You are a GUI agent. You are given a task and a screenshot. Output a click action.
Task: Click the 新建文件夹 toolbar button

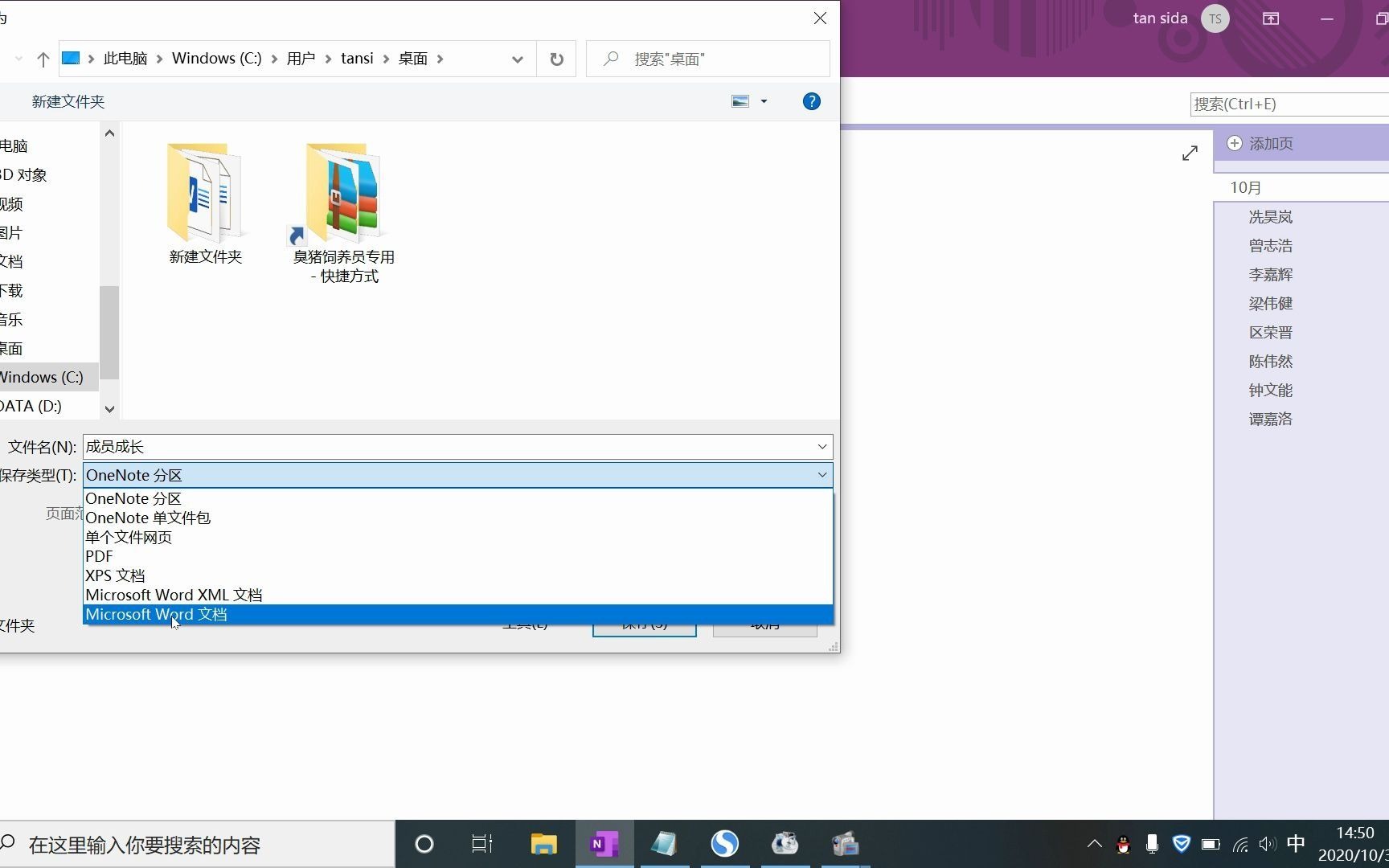tap(68, 101)
